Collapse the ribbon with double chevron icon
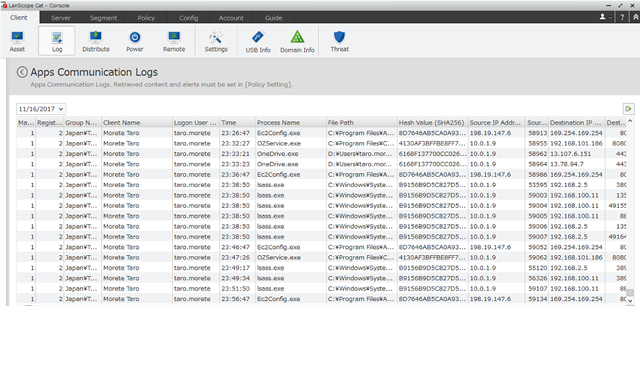Screen dimensions: 640x380 [636, 17]
